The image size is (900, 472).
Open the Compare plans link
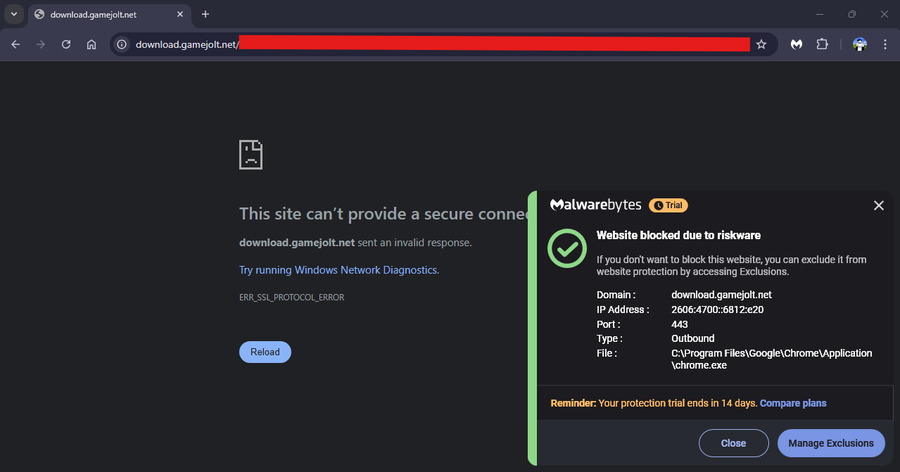click(x=793, y=403)
